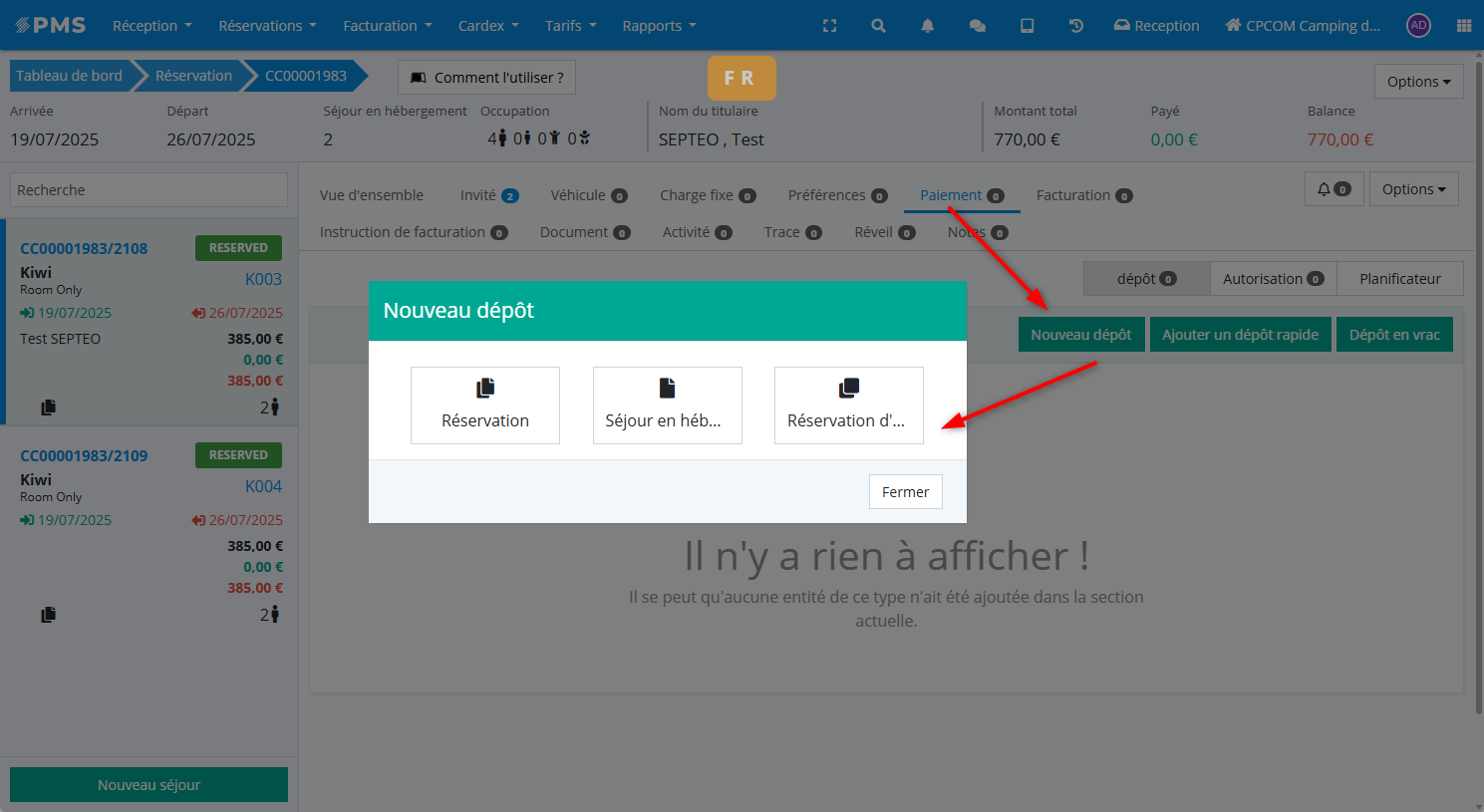Open the Facturation dropdown menu
The image size is (1484, 812).
pyautogui.click(x=387, y=26)
